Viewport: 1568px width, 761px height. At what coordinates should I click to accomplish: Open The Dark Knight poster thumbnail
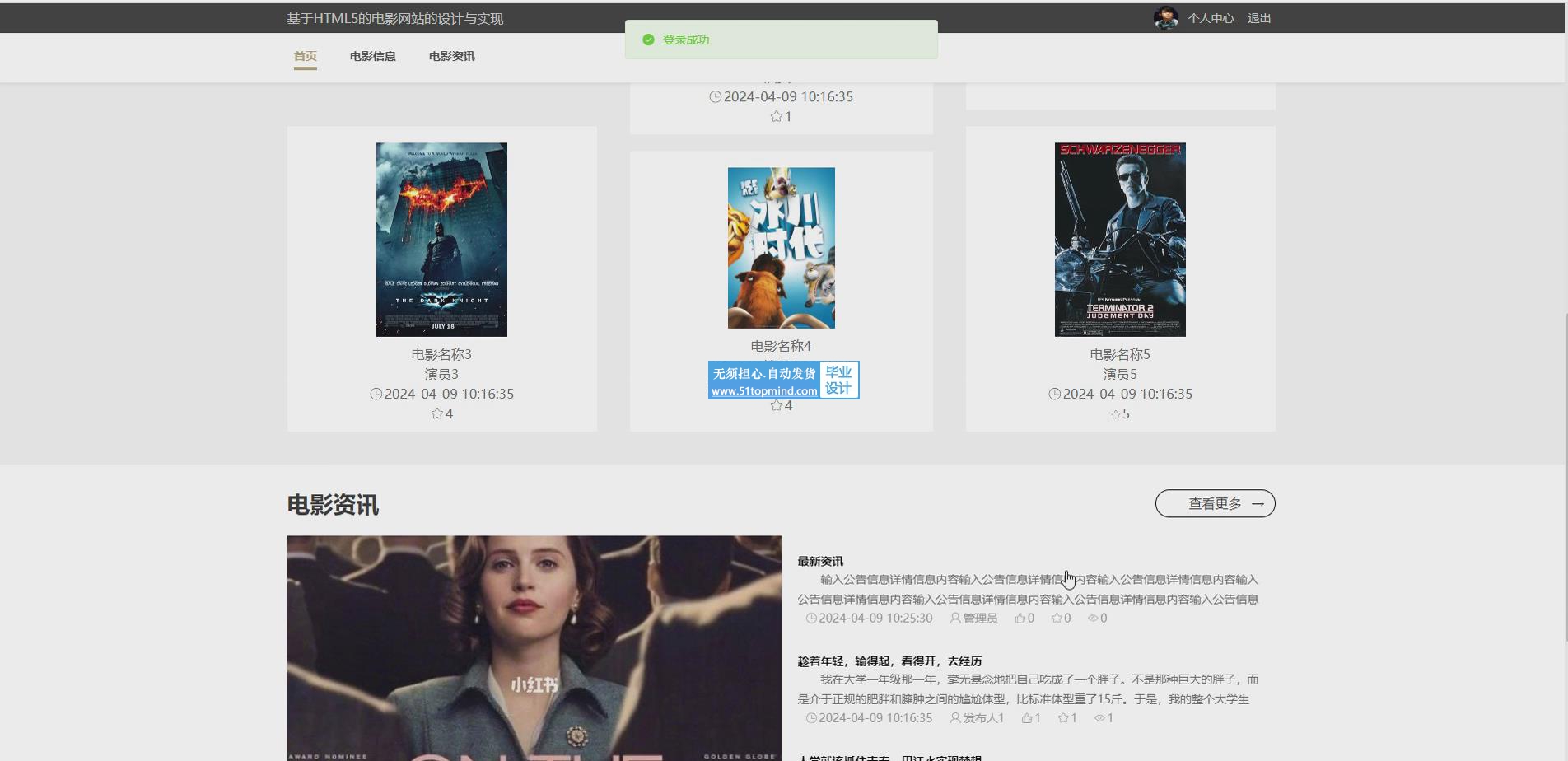tap(441, 240)
